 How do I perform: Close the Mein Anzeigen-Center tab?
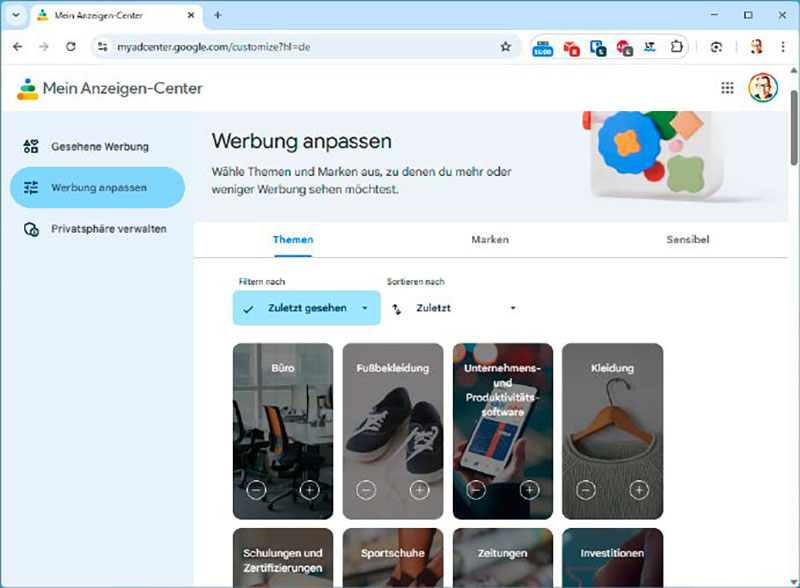(x=191, y=15)
